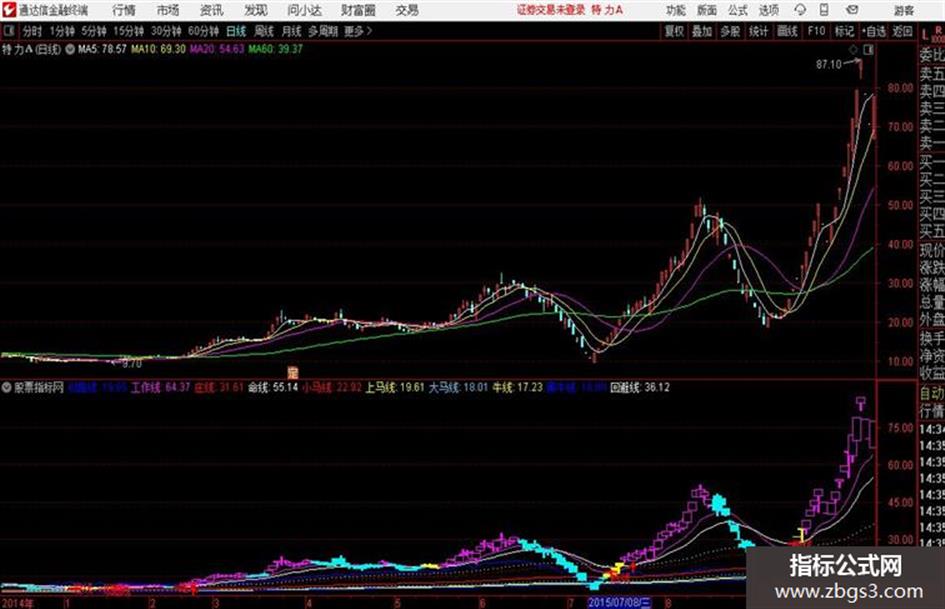Click the 画线 drawing tool button
This screenshot has width=945, height=609.
pos(787,31)
